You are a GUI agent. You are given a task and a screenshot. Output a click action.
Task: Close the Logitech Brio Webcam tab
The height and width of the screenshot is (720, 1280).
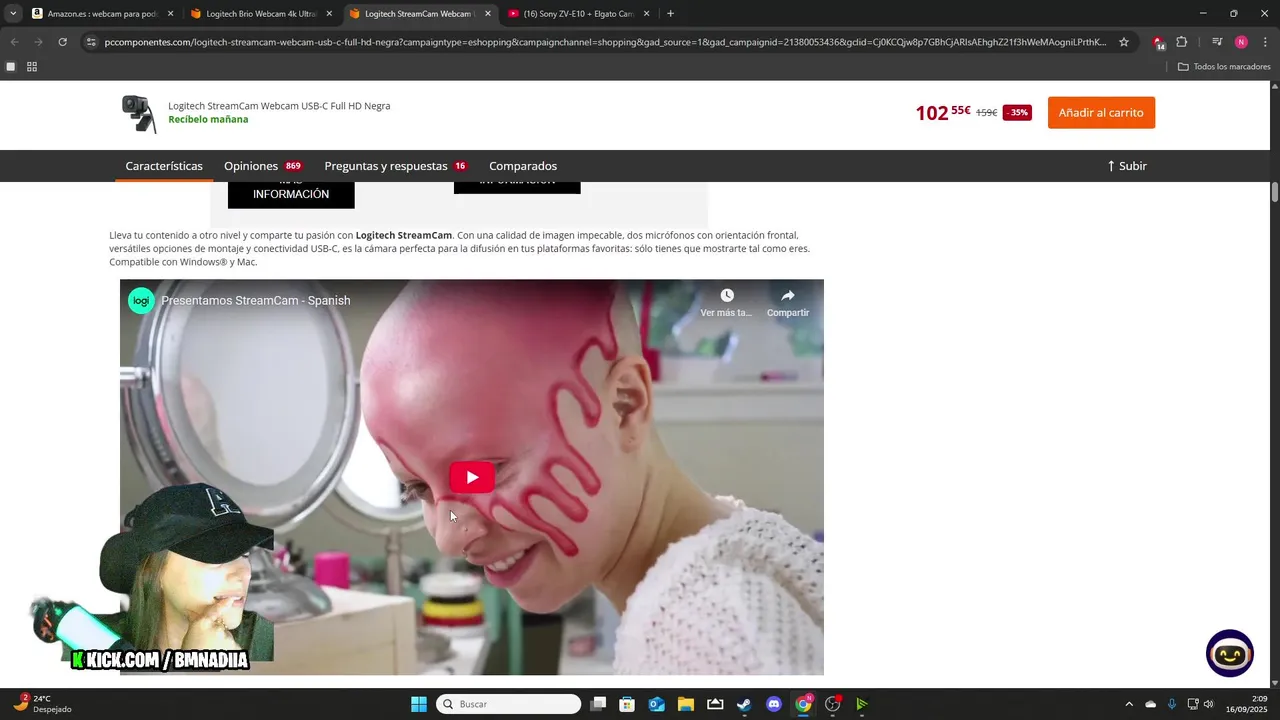coord(329,14)
